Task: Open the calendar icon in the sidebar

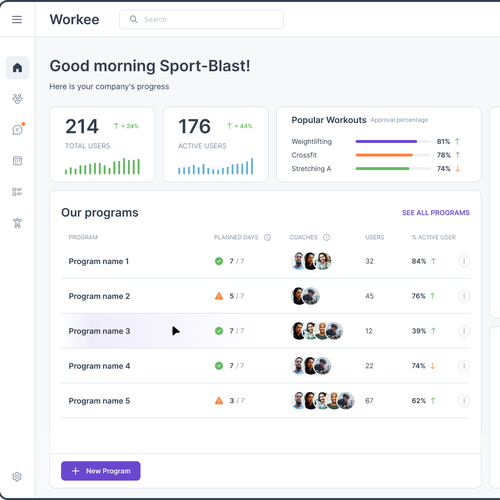Action: 17,161
